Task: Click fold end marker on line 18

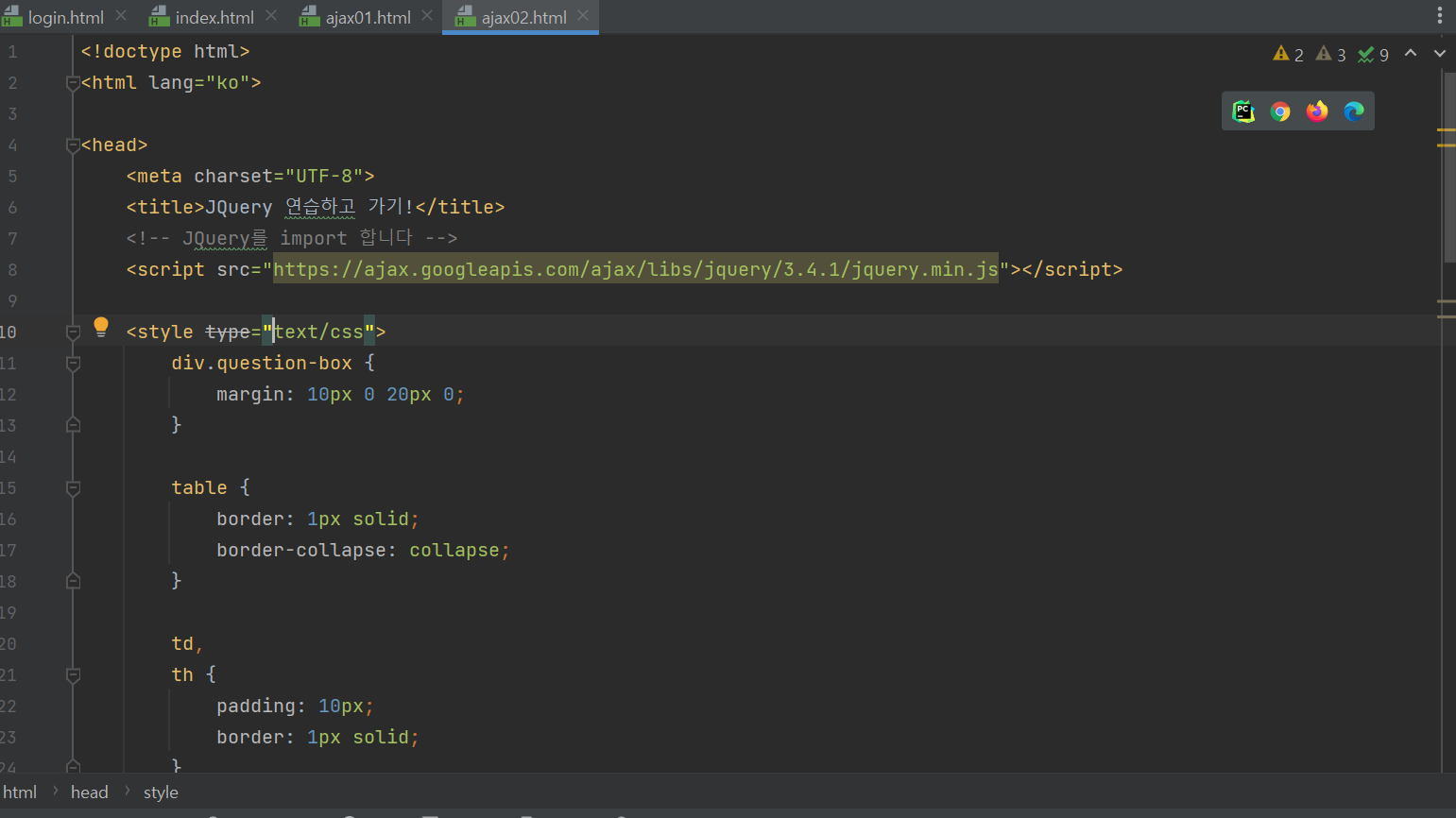Action: (73, 582)
